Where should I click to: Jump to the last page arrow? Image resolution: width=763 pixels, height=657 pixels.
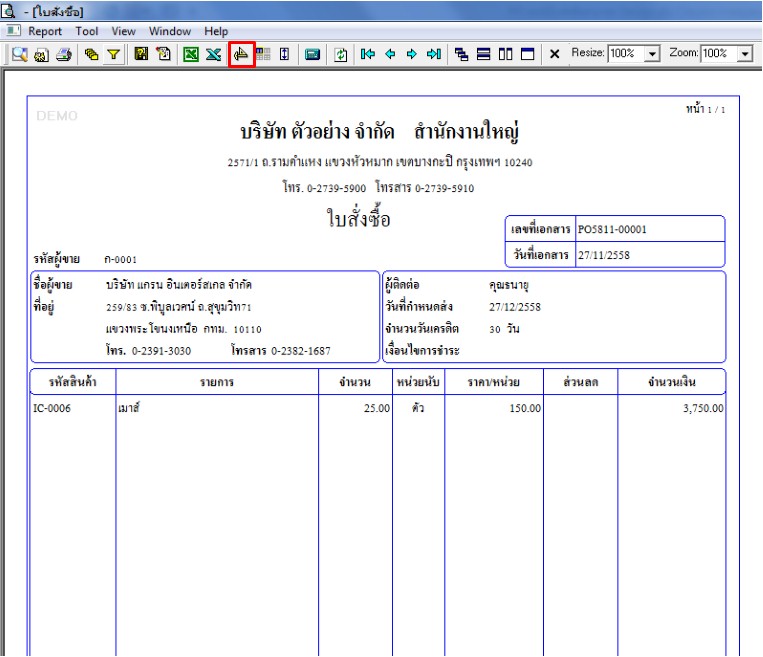pos(433,54)
